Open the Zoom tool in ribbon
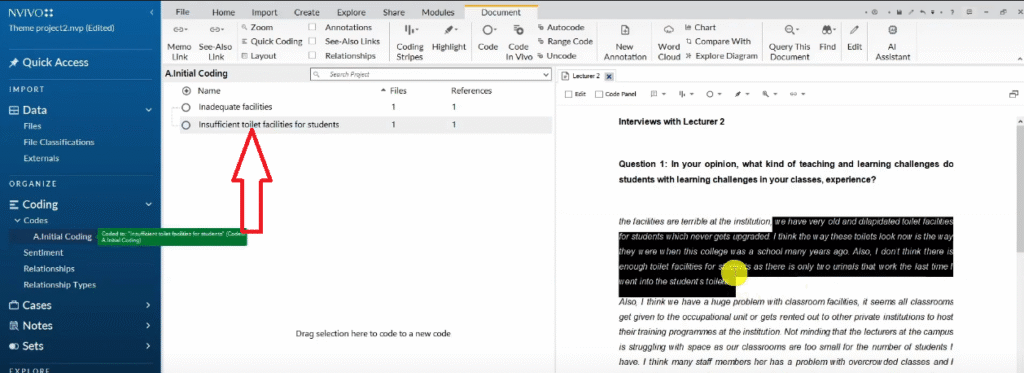Image resolution: width=1024 pixels, height=373 pixels. point(257,27)
